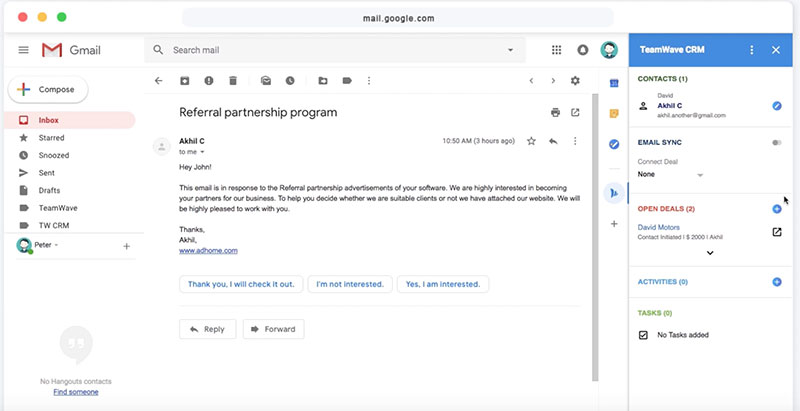Edit contact Akhil C in TeamWave
The width and height of the screenshot is (800, 411).
coord(777,106)
